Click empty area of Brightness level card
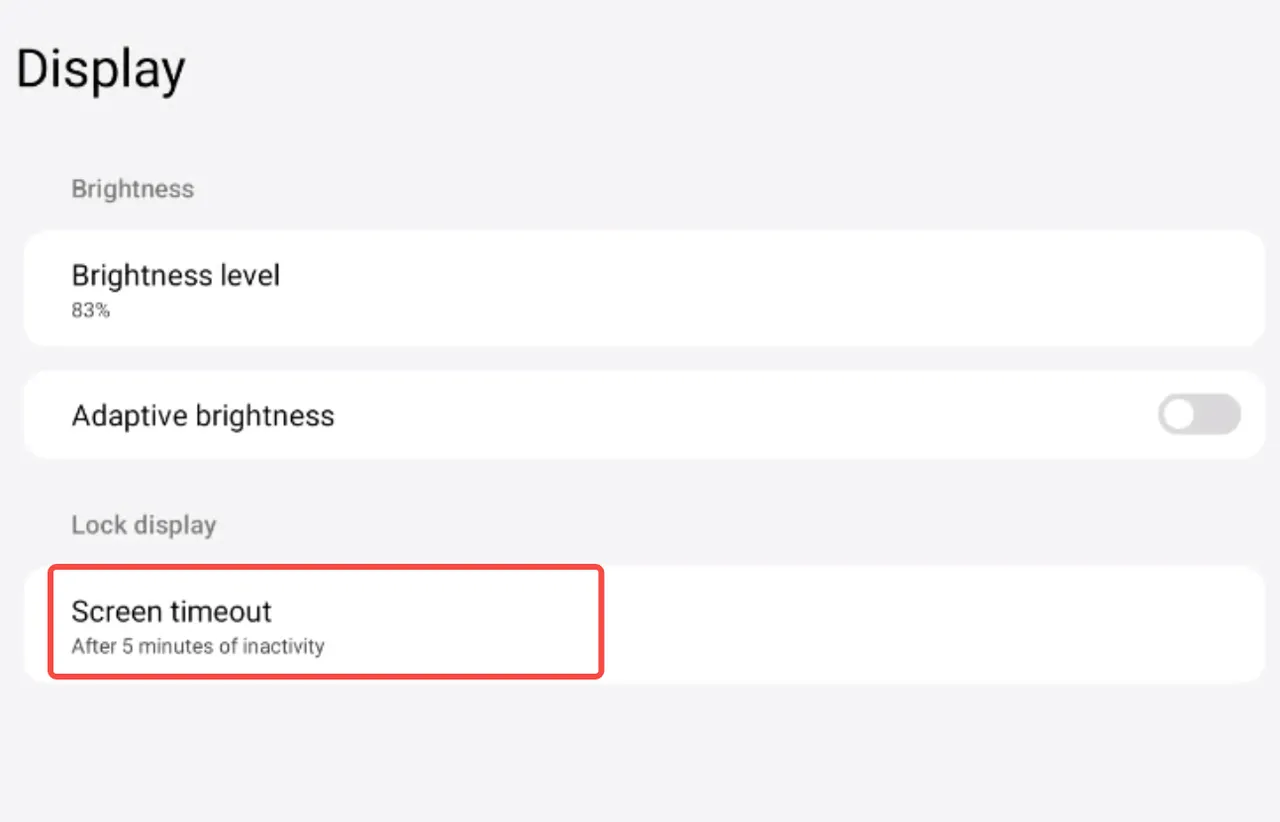Screen dimensions: 1280x822 coord(800,288)
